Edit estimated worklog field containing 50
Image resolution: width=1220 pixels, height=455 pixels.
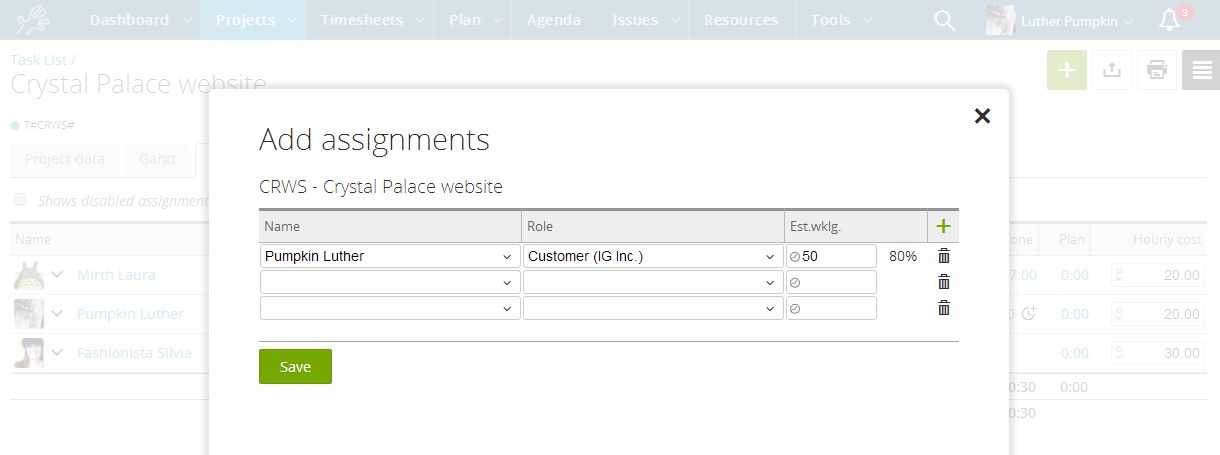point(831,256)
